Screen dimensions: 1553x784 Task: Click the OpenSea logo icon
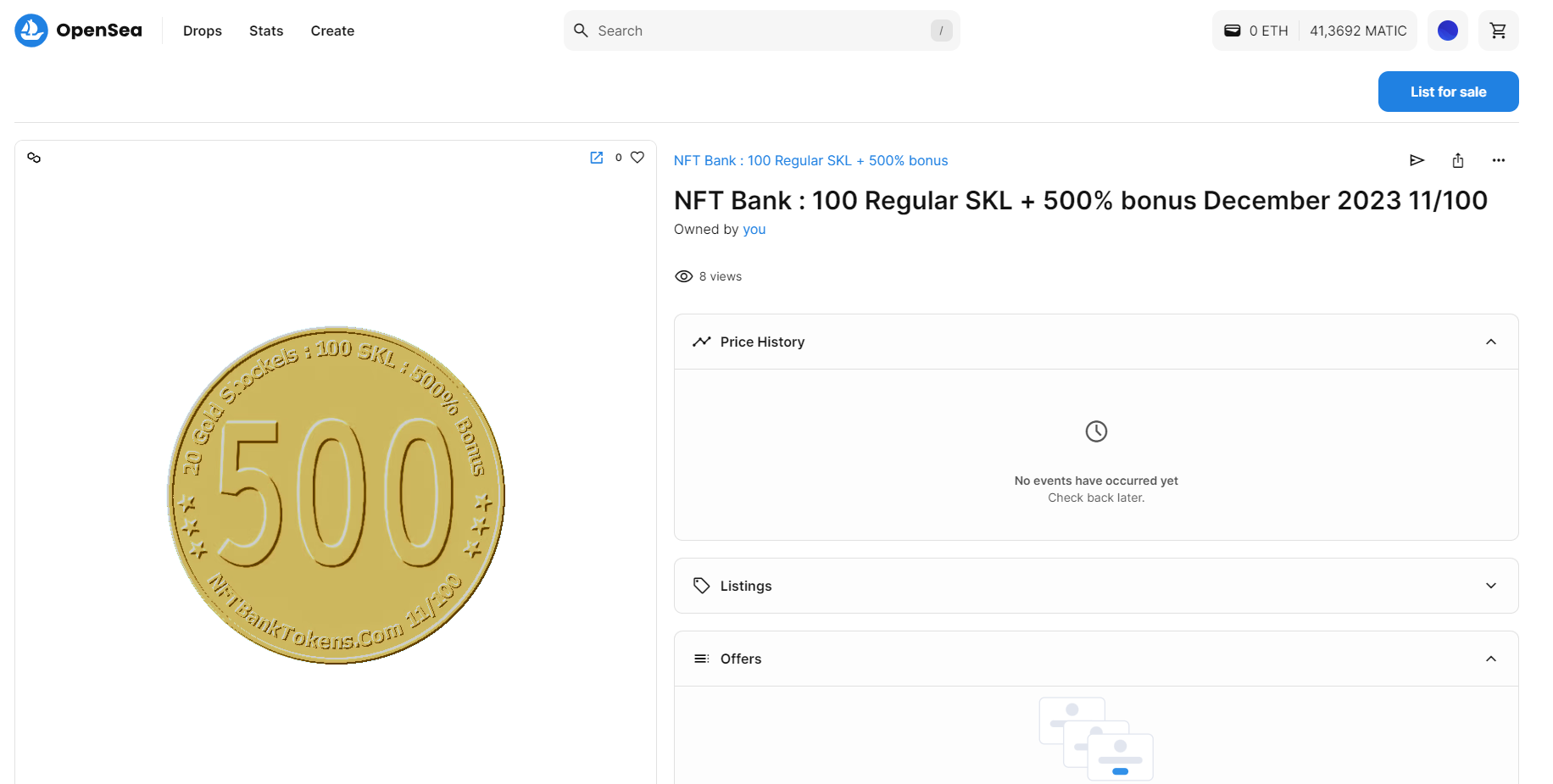31,31
